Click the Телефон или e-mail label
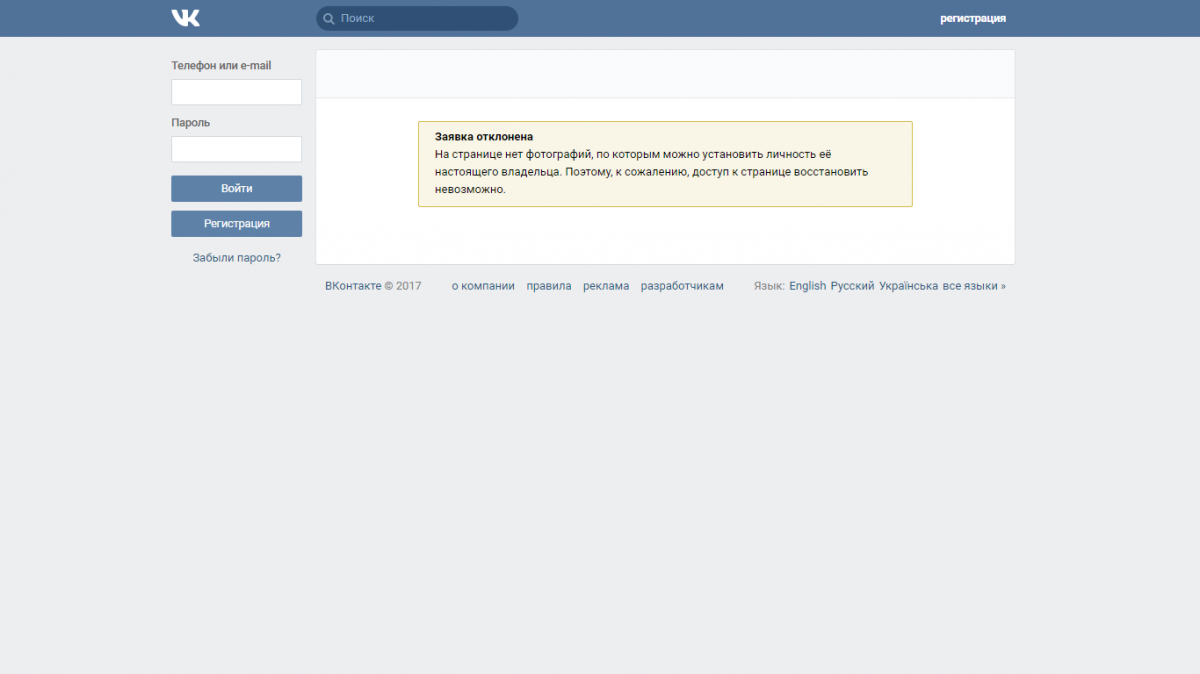1200x674 pixels. click(221, 66)
